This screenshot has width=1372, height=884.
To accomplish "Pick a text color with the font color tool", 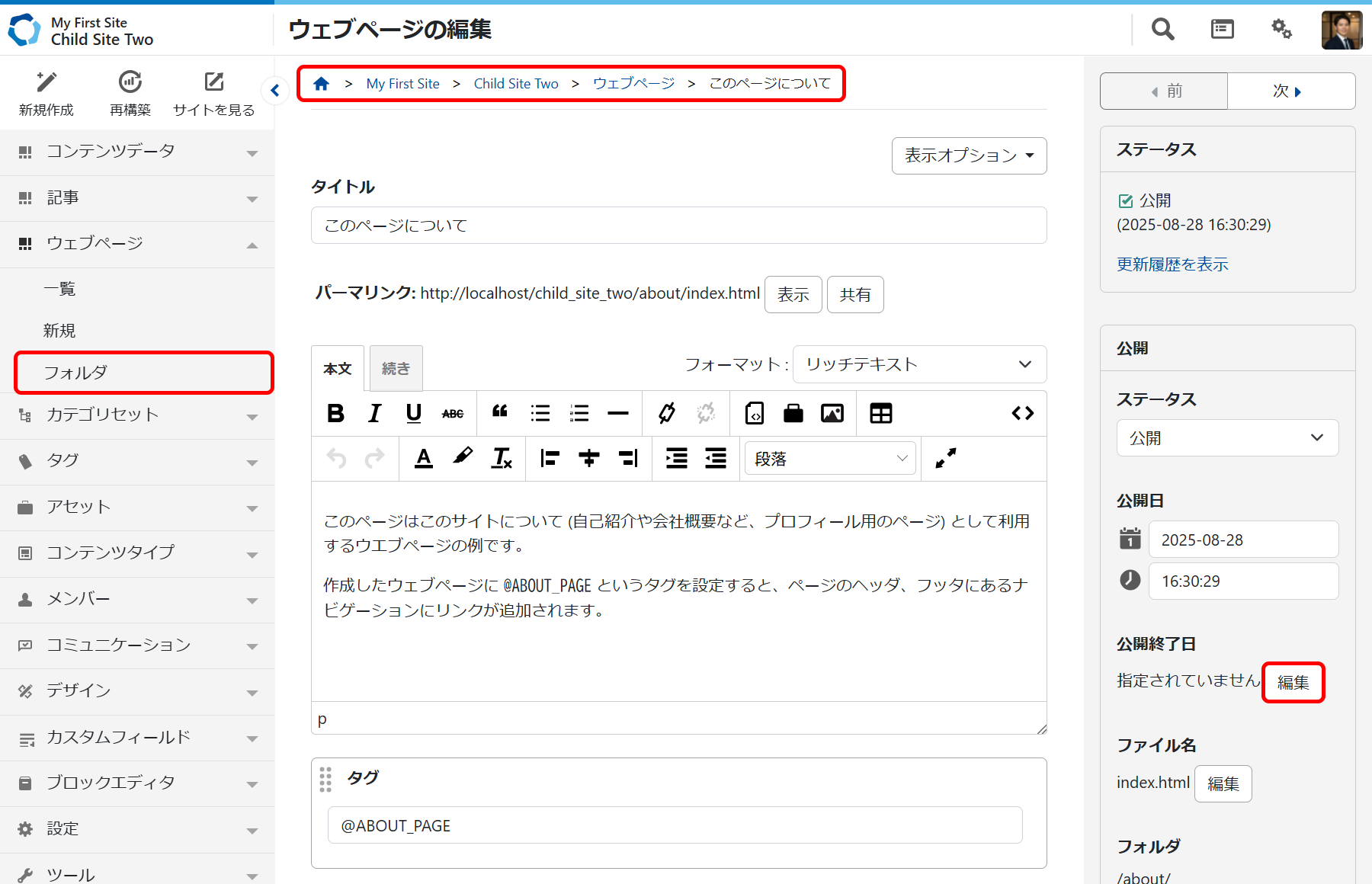I will (x=424, y=459).
